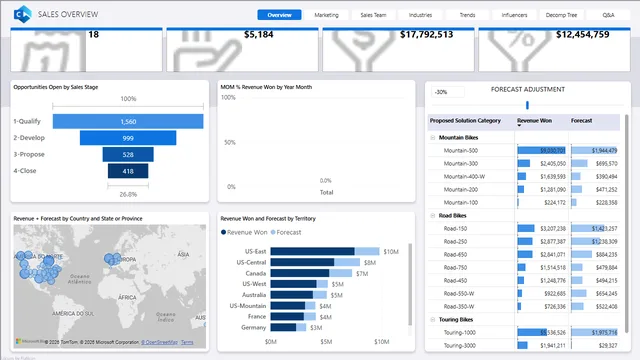This screenshot has width=640, height=360.
Task: Select the US-Central revenue bar
Action: click(x=302, y=262)
